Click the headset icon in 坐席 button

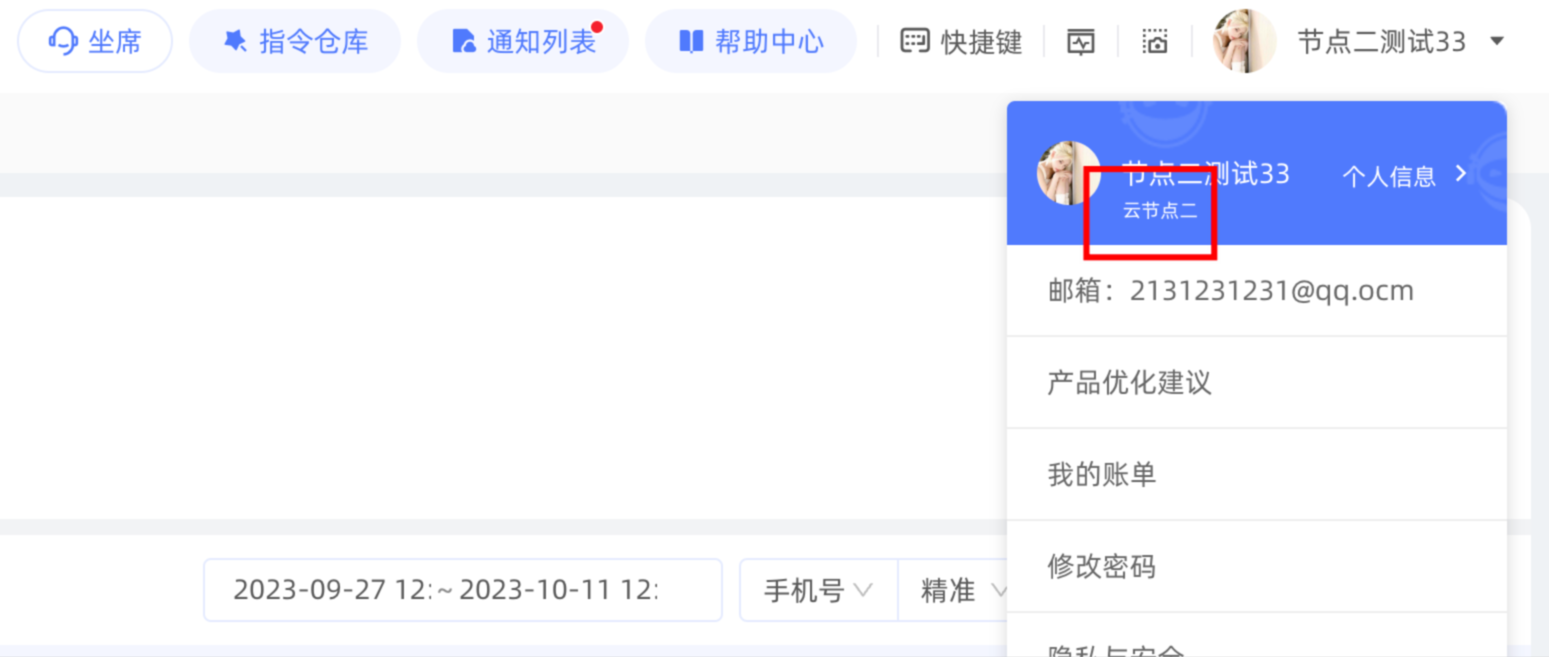point(63,41)
